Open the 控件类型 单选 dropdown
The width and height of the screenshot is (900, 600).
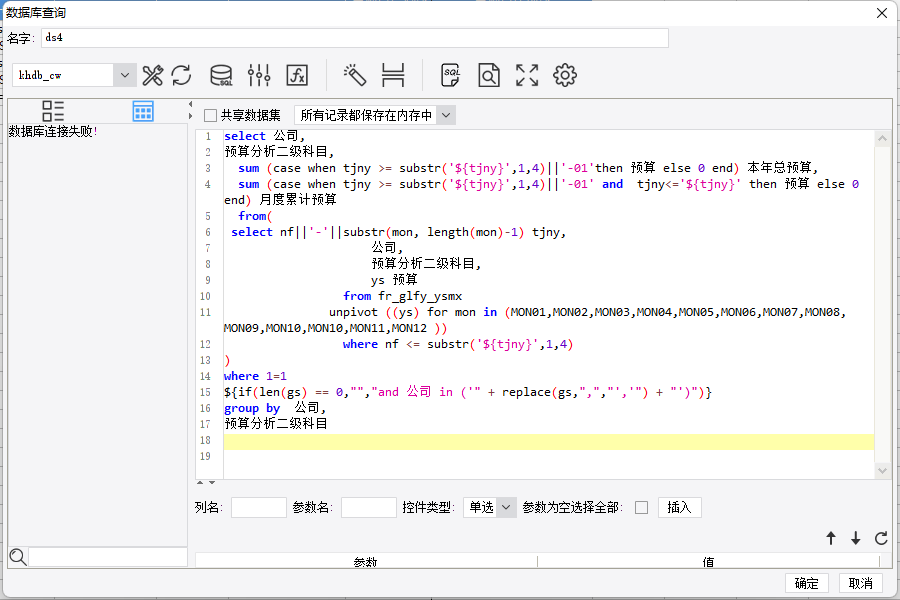pos(506,508)
